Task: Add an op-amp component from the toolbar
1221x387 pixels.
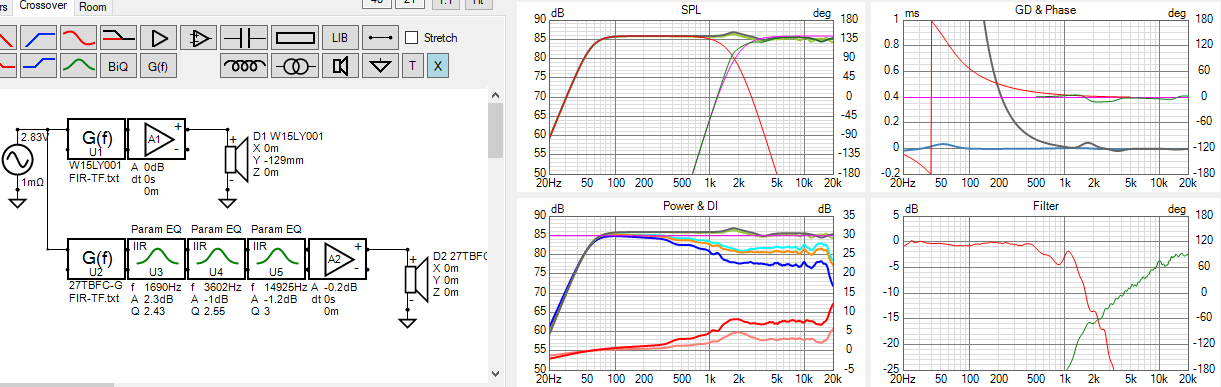Action: [198, 38]
